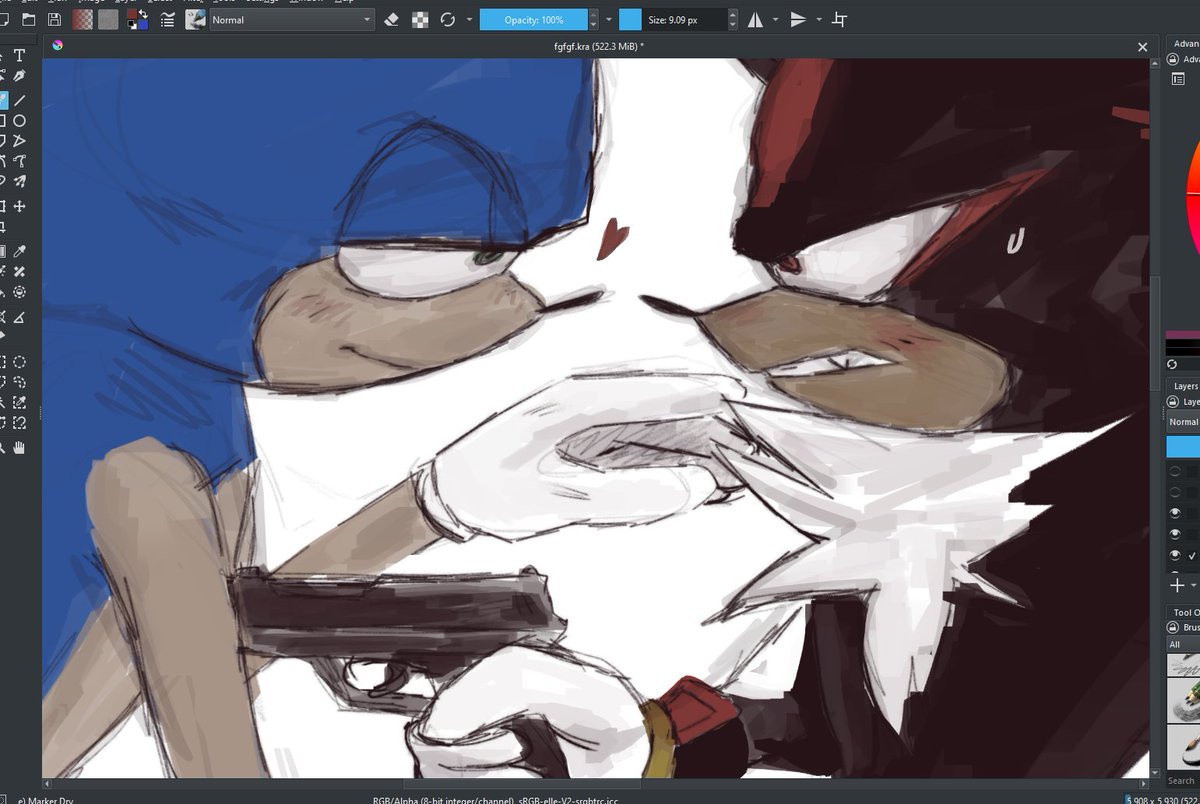Open the gradient swatch in the toolbar
Image resolution: width=1200 pixels, height=804 pixels.
click(82, 19)
